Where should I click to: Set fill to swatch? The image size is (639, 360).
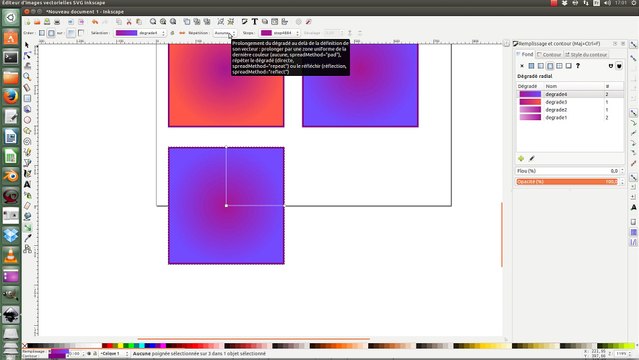click(x=568, y=66)
